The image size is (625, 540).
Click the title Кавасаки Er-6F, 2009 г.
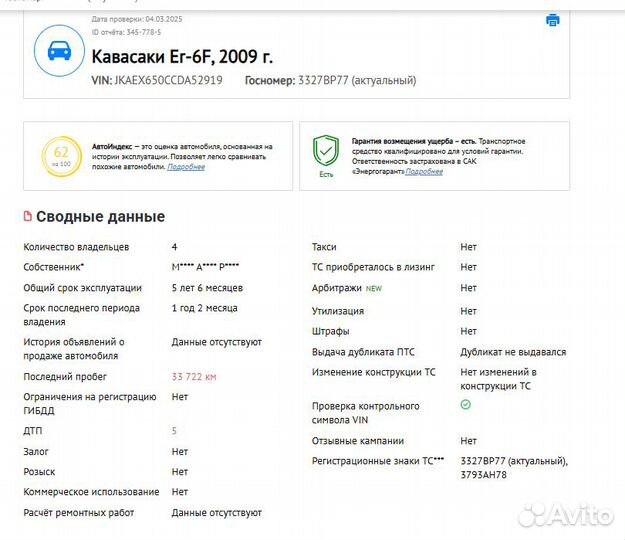[x=182, y=57]
